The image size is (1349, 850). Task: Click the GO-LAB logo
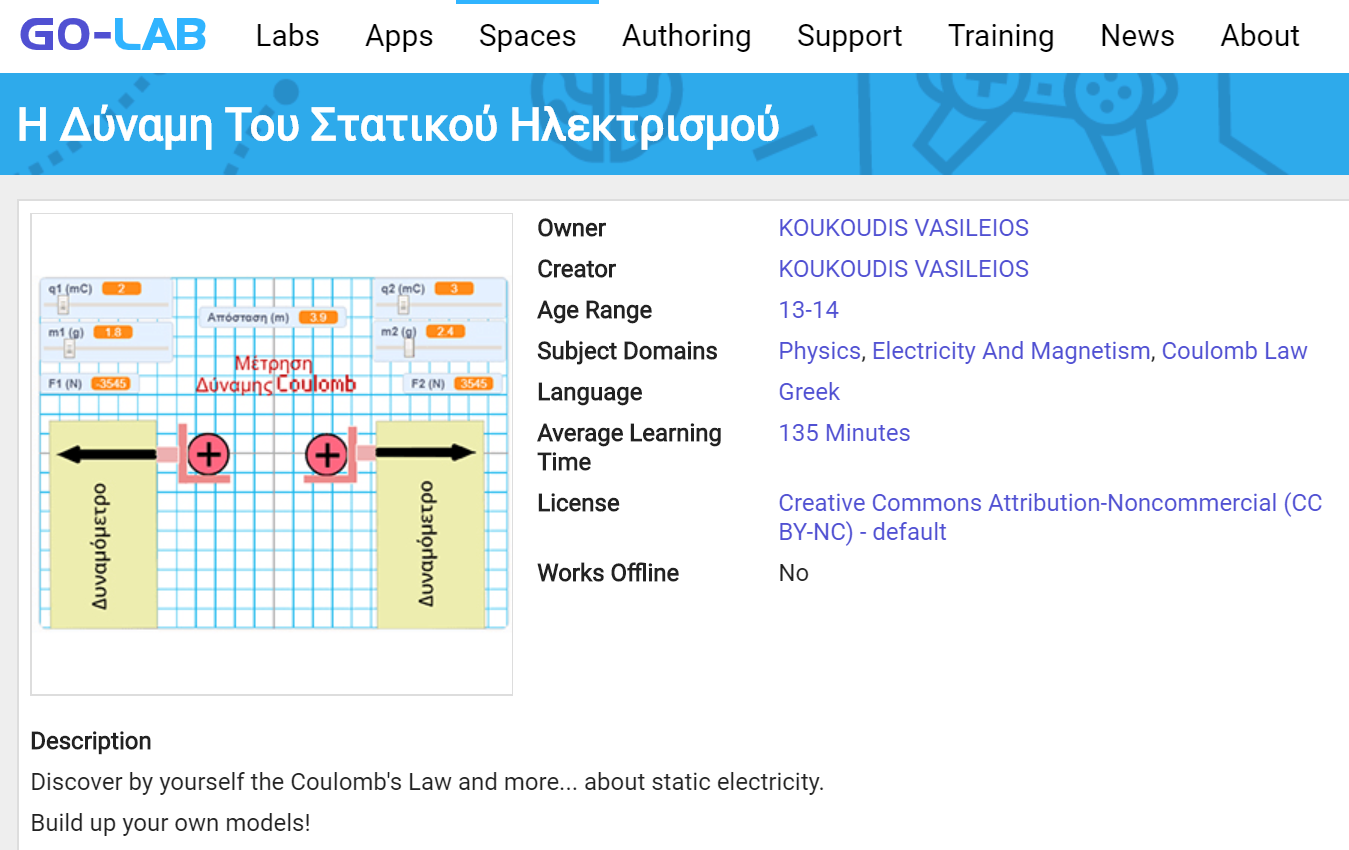(113, 36)
